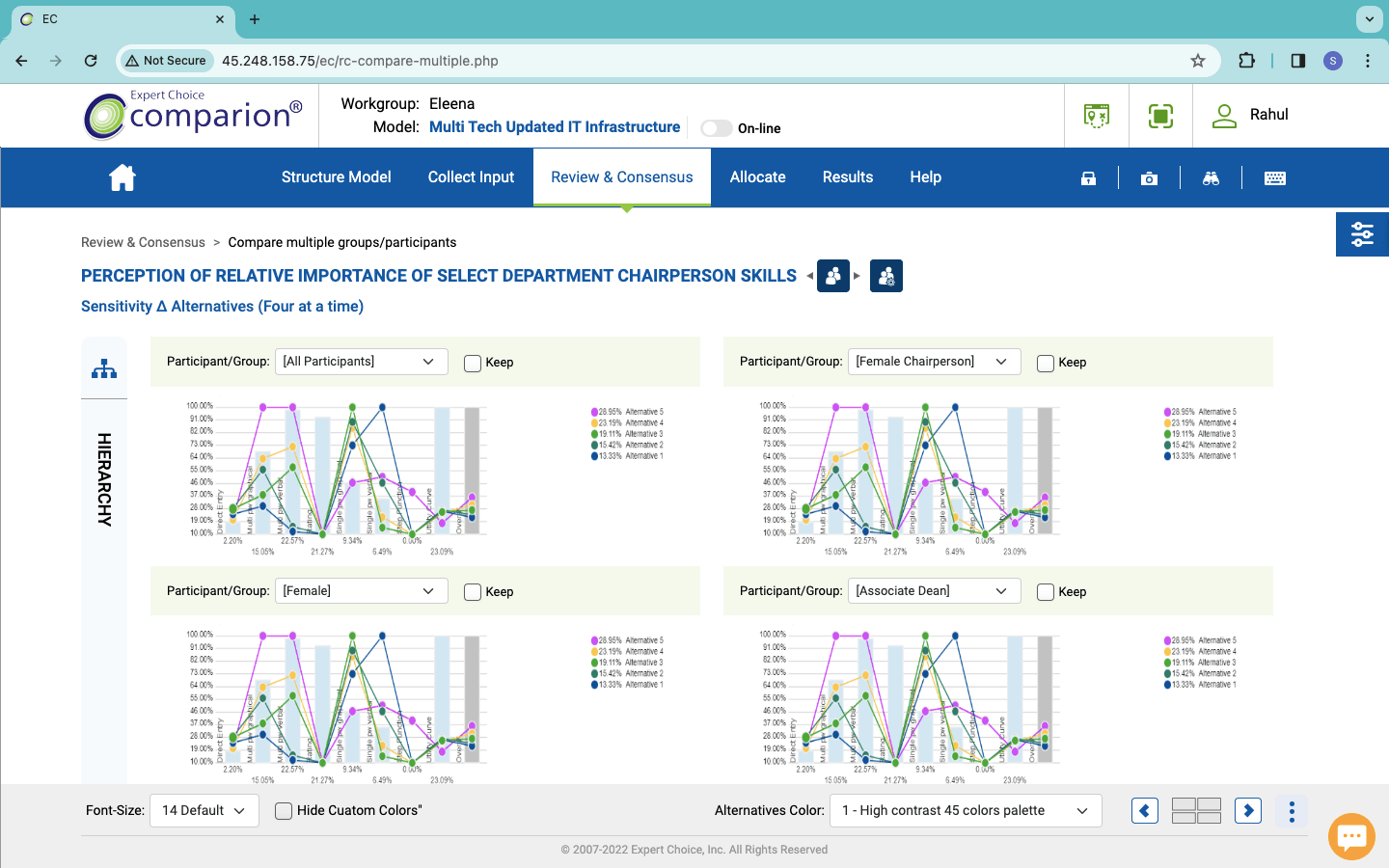Open Rahul user profile icon

[x=1224, y=116]
